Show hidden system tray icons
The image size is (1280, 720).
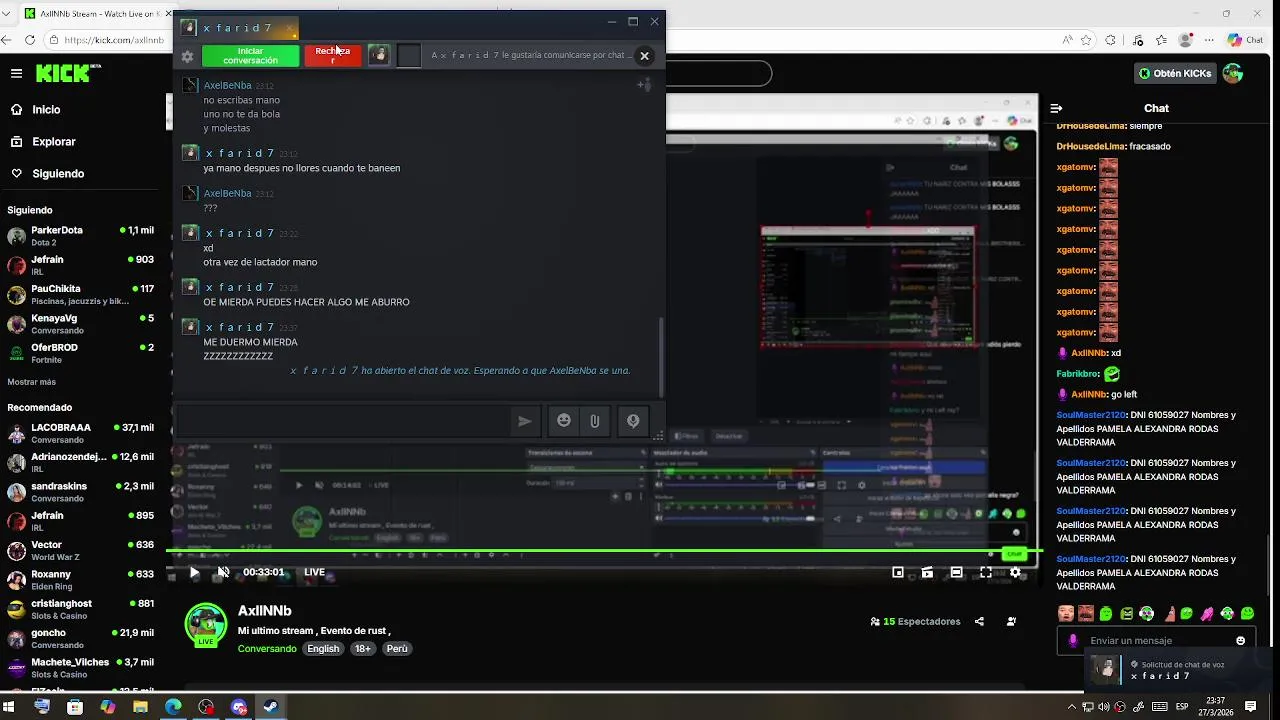1072,707
